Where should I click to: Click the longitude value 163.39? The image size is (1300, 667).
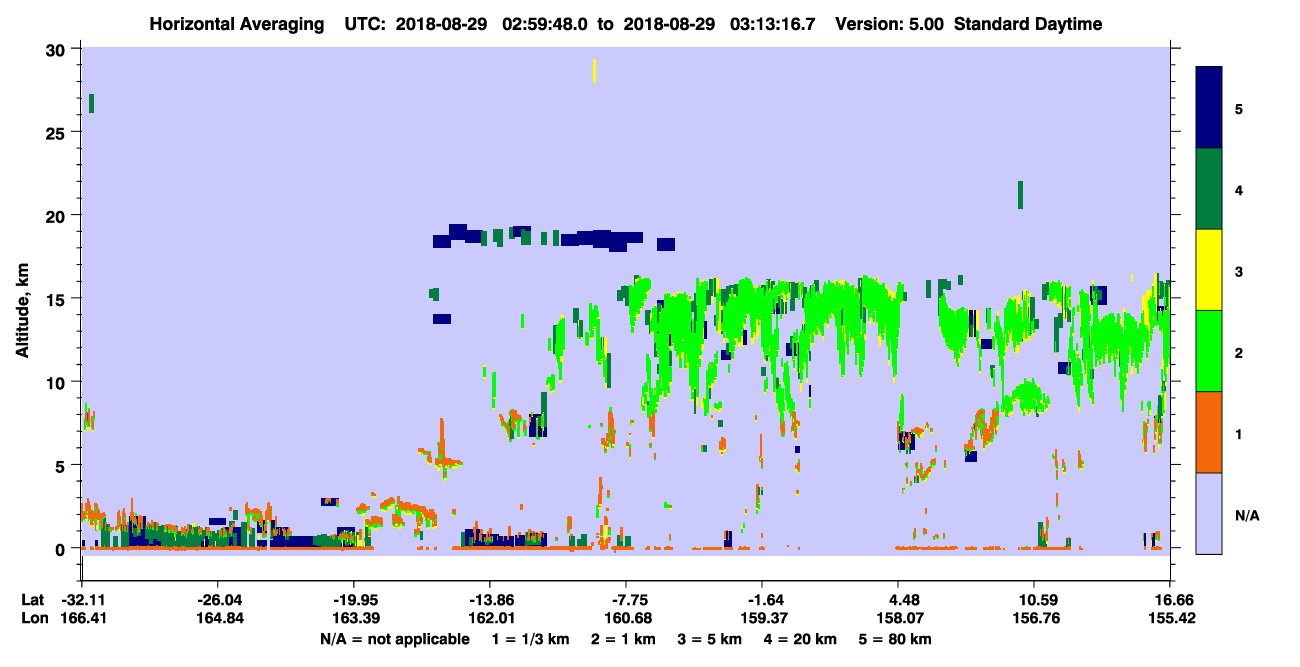pos(353,618)
